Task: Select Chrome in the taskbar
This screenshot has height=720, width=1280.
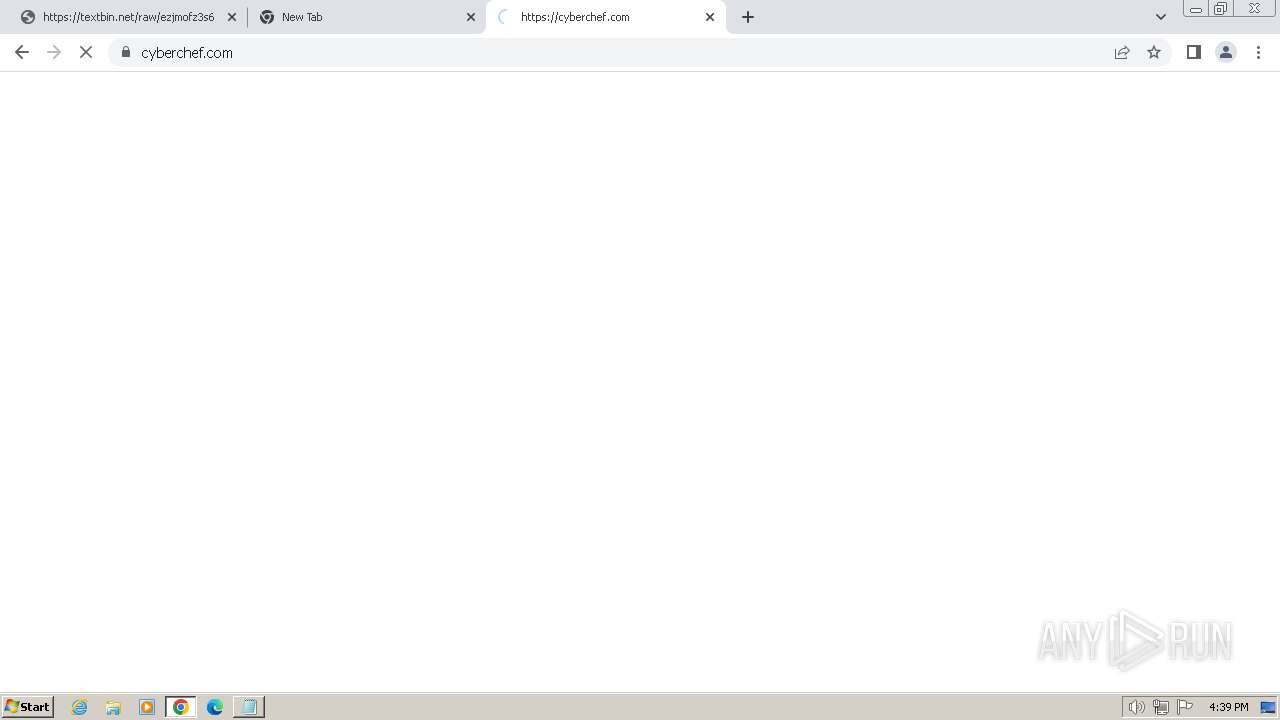Action: click(x=181, y=707)
